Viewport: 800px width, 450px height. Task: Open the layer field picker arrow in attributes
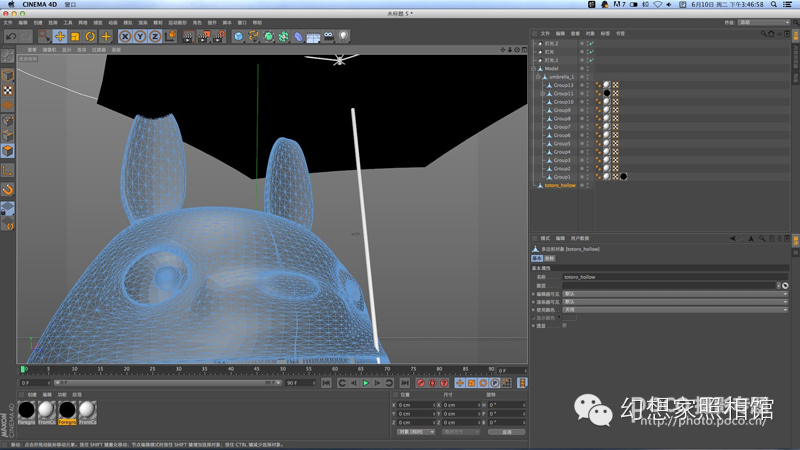coord(779,285)
